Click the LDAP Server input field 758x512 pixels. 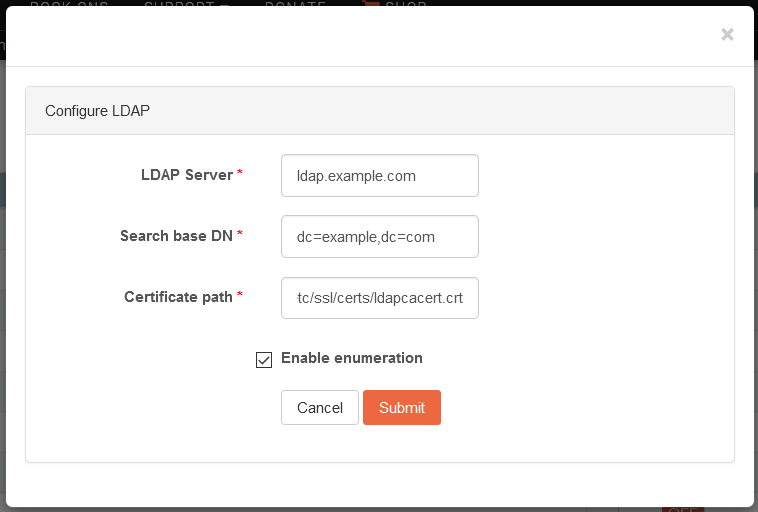tap(380, 176)
